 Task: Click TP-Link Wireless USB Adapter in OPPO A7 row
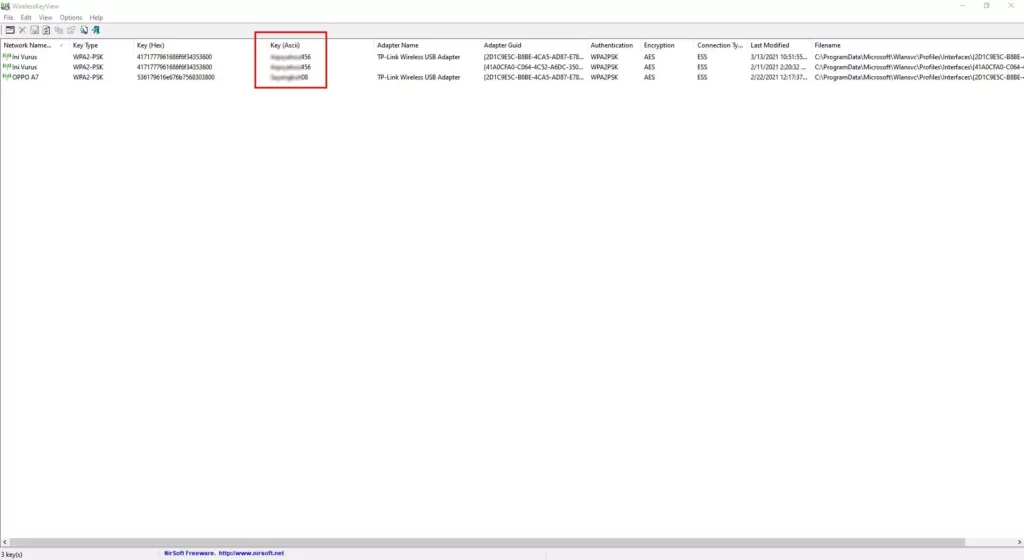click(x=419, y=77)
